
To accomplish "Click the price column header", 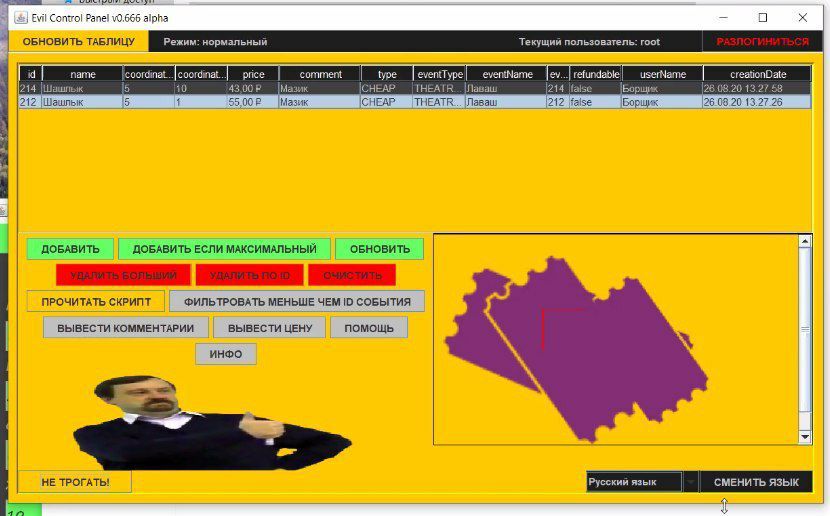I will coord(253,74).
